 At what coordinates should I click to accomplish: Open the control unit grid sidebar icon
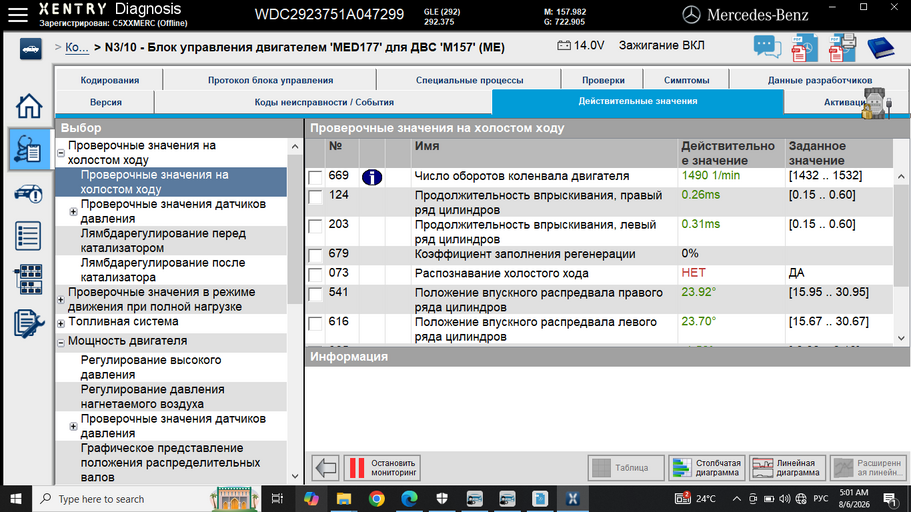(x=28, y=280)
